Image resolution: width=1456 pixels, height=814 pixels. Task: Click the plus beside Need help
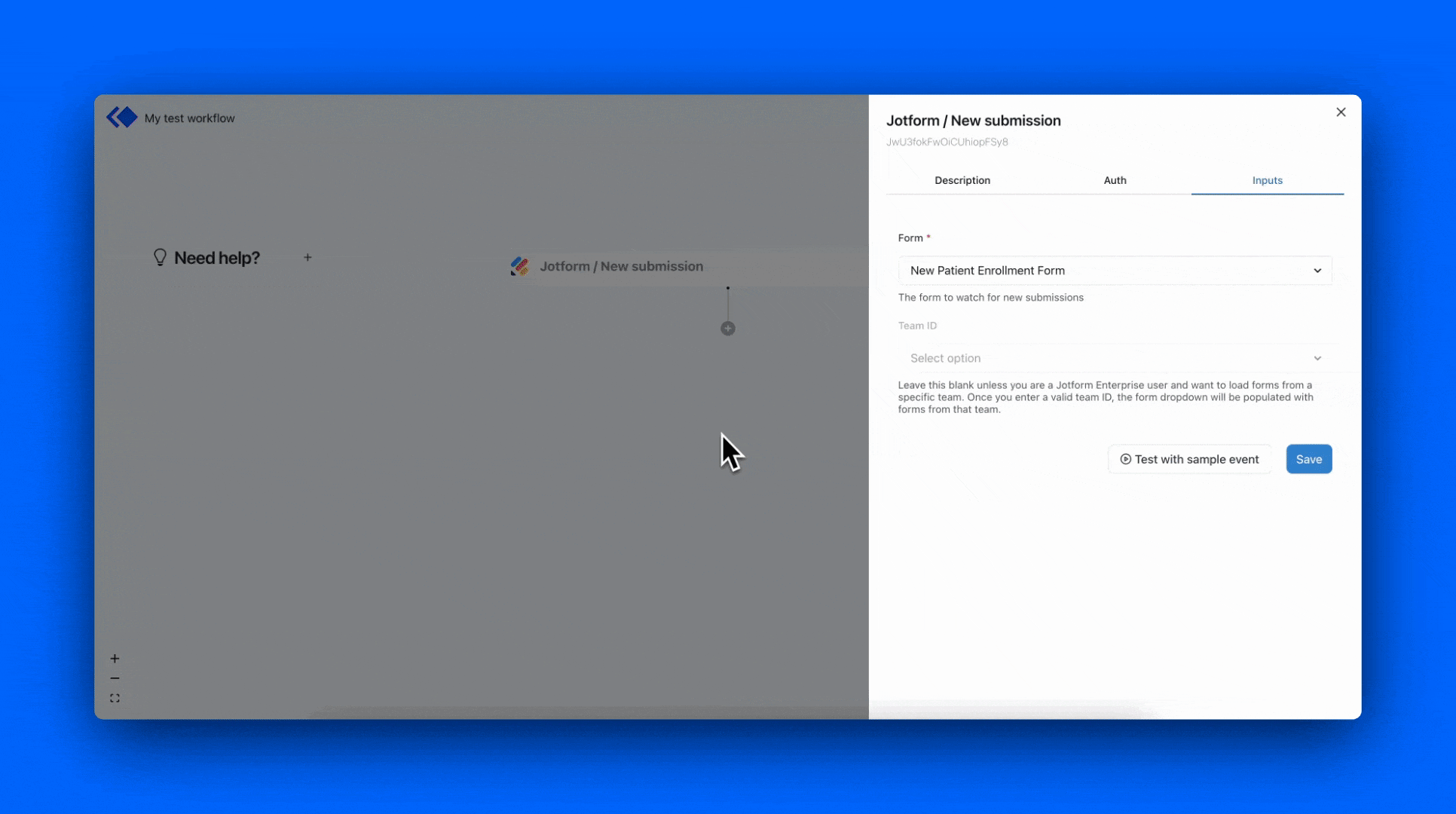coord(307,258)
